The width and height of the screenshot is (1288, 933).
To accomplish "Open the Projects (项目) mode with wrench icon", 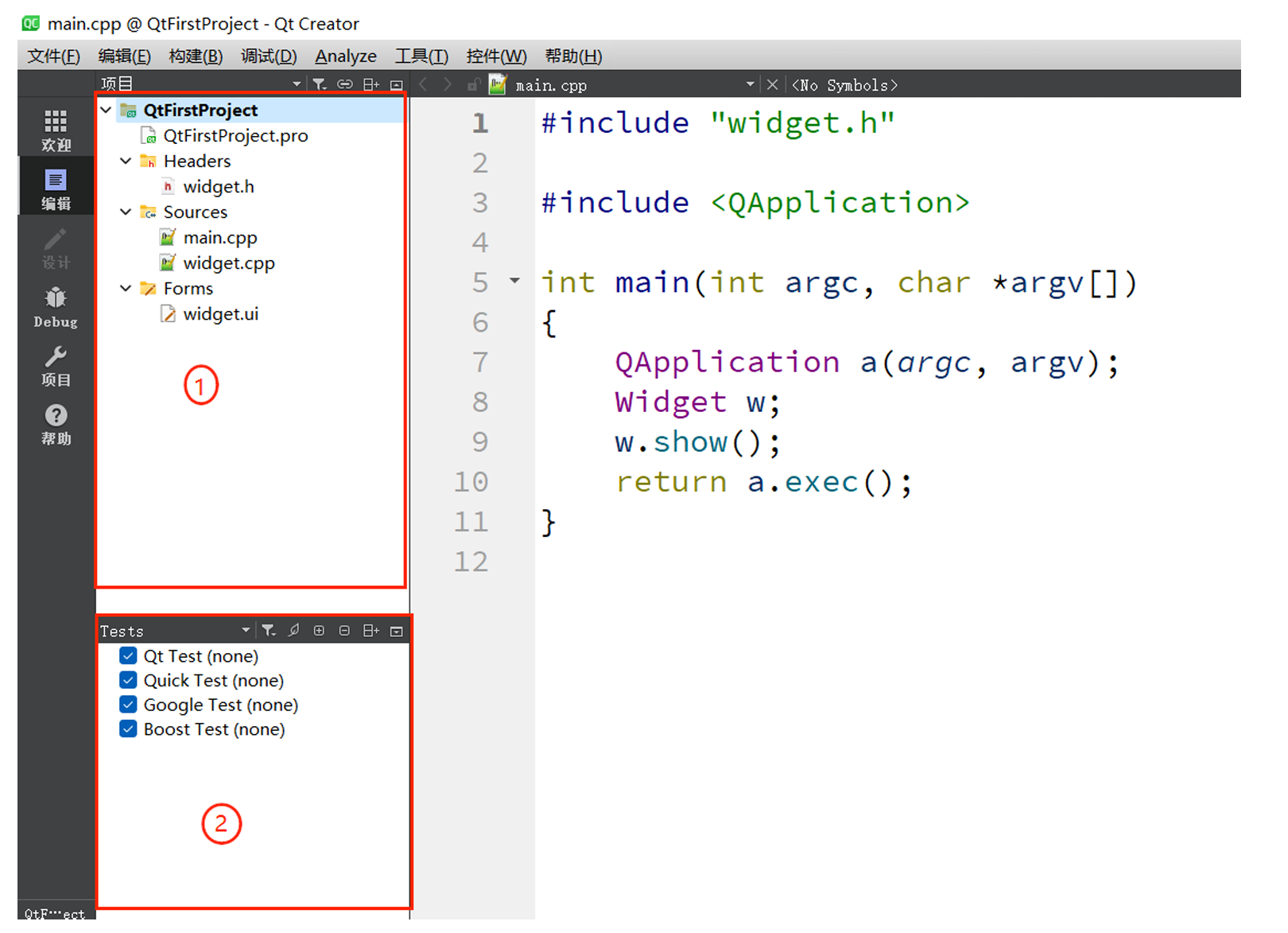I will coord(56,365).
